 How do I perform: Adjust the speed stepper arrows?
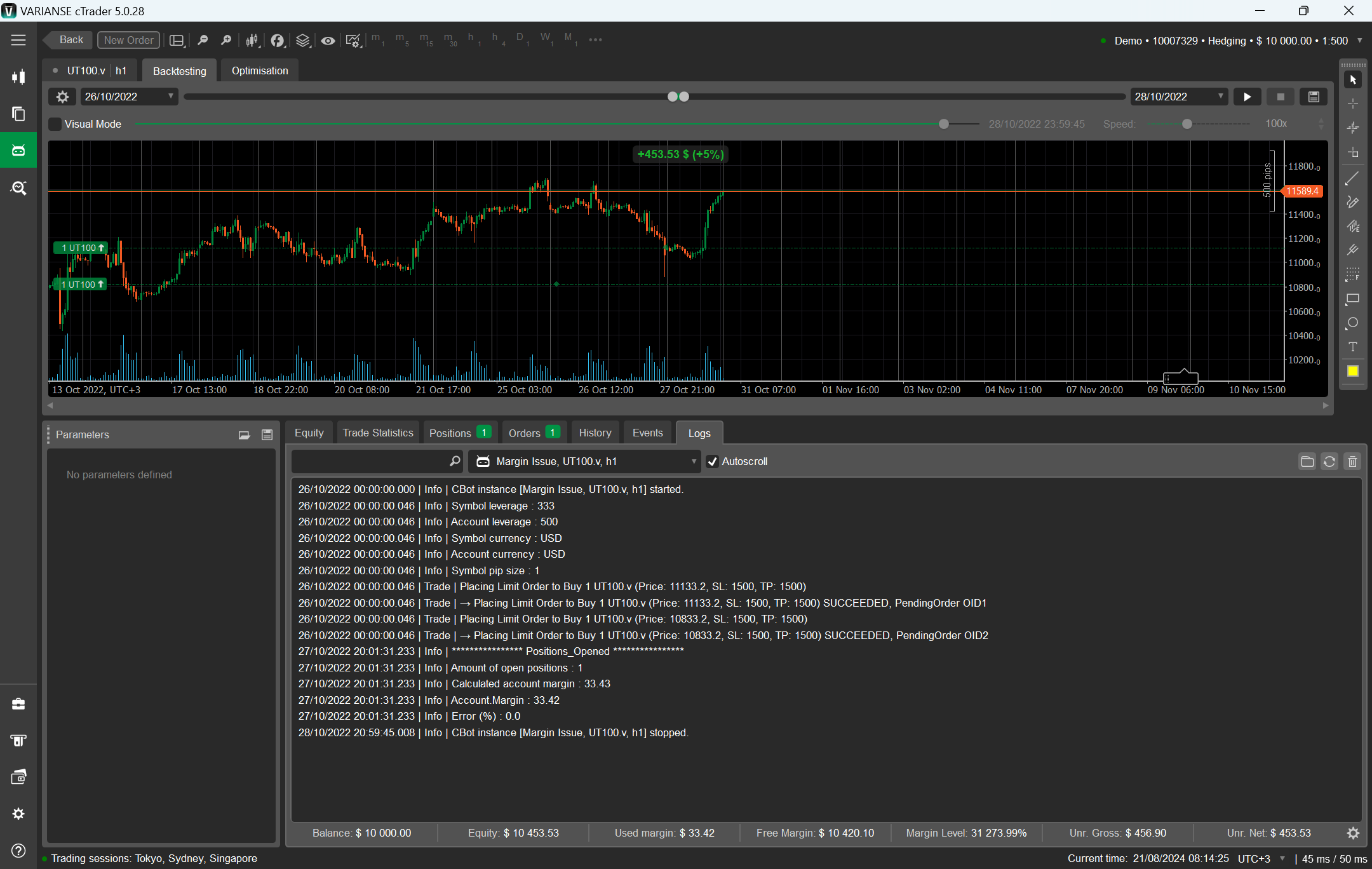pyautogui.click(x=1321, y=124)
